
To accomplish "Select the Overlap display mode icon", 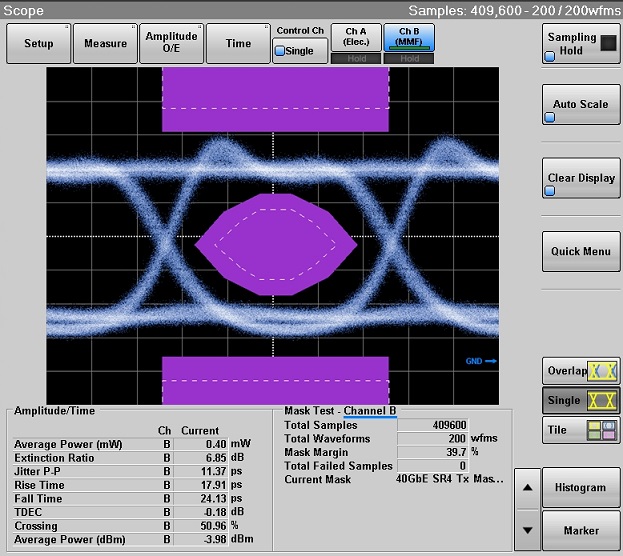I will point(602,370).
